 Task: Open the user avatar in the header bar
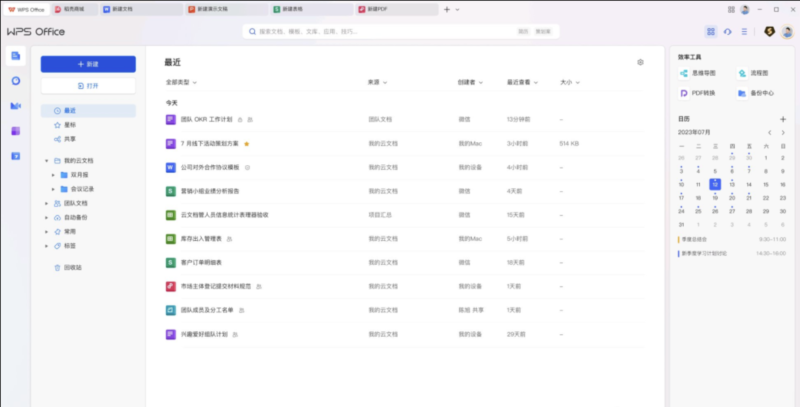click(787, 32)
